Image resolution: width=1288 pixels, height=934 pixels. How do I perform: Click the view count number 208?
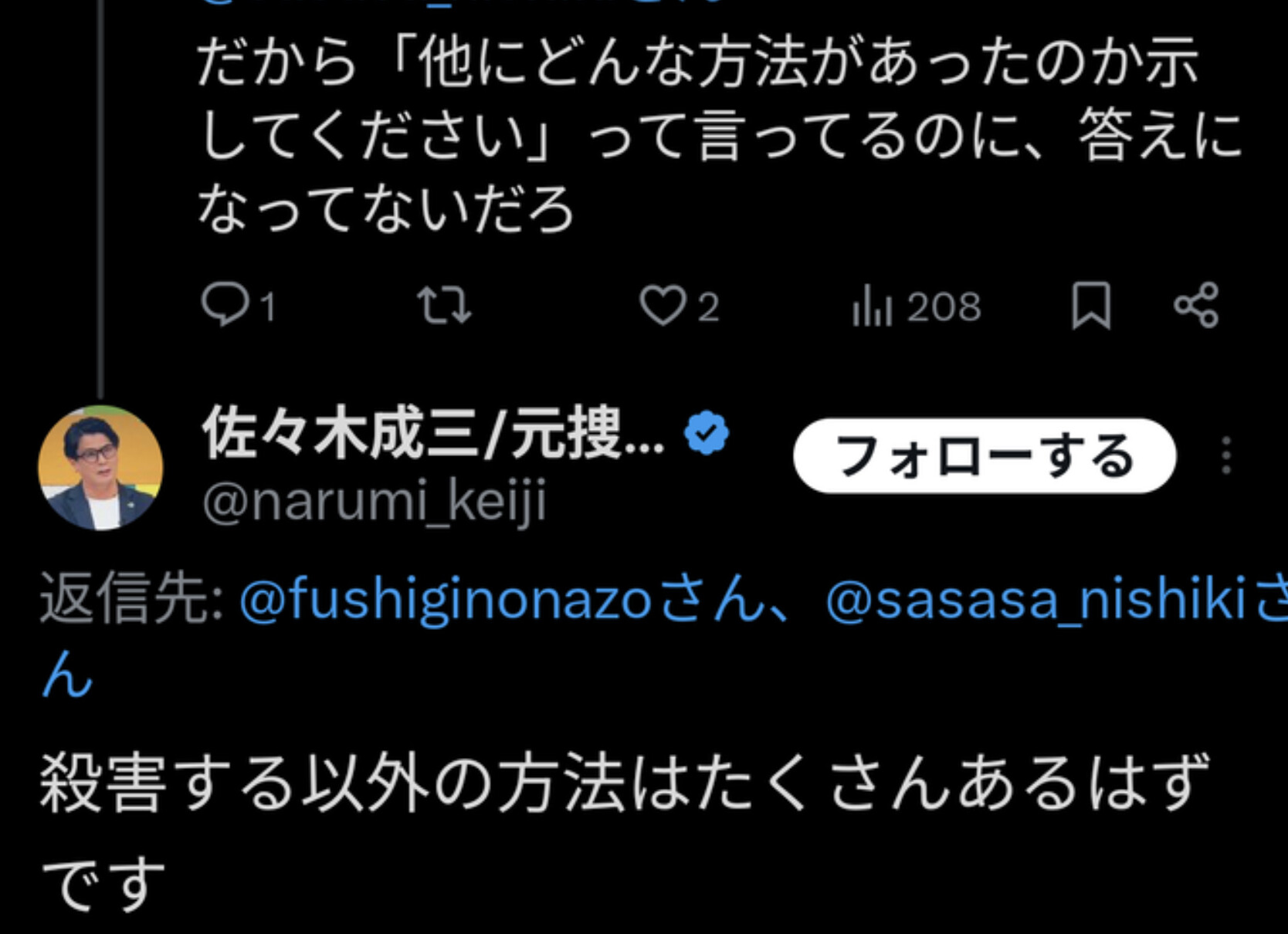944,307
